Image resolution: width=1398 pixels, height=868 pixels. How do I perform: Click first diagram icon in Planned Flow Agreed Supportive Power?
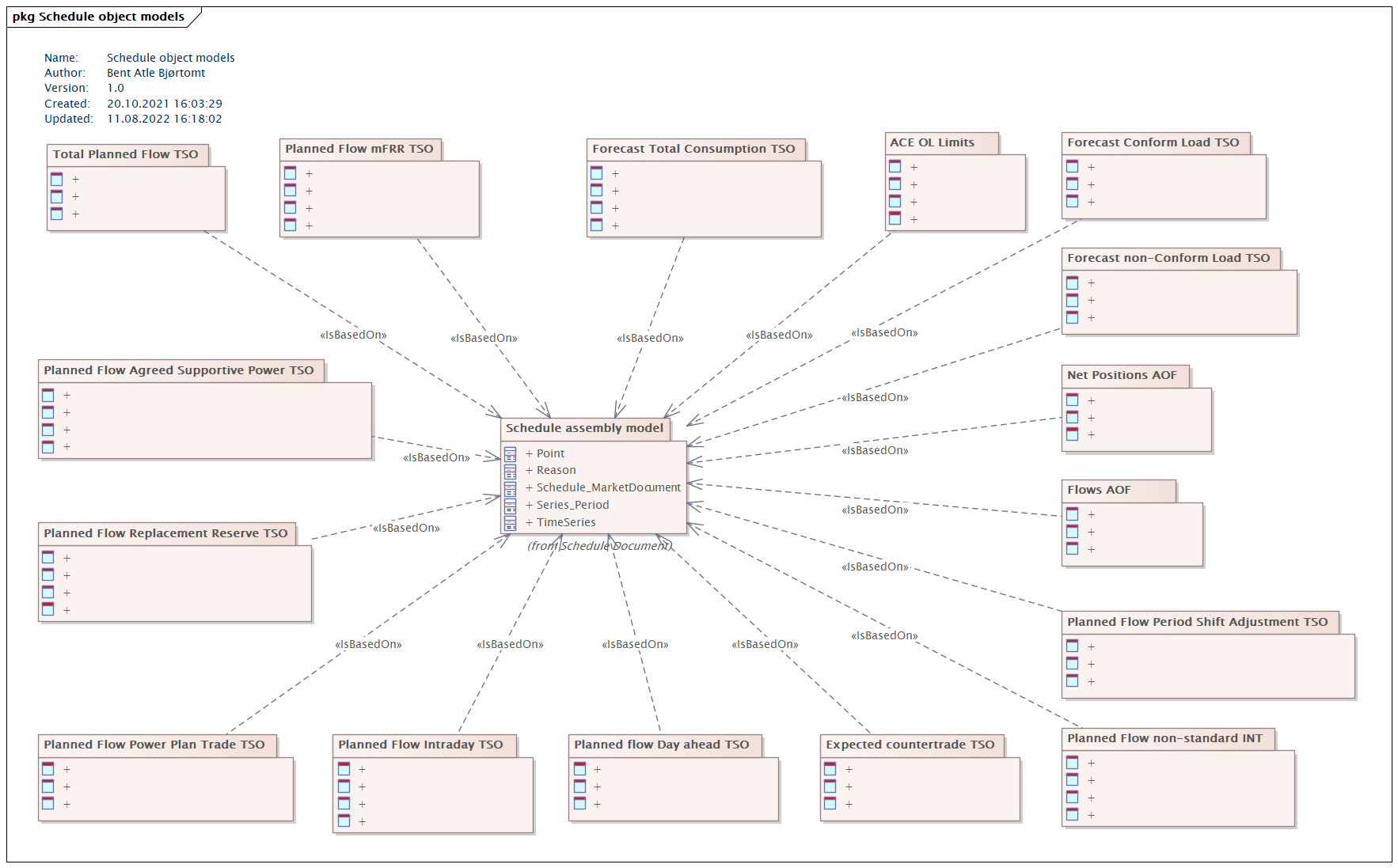[x=48, y=395]
